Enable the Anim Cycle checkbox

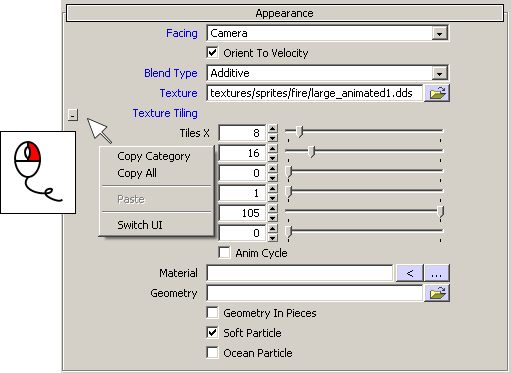point(224,253)
